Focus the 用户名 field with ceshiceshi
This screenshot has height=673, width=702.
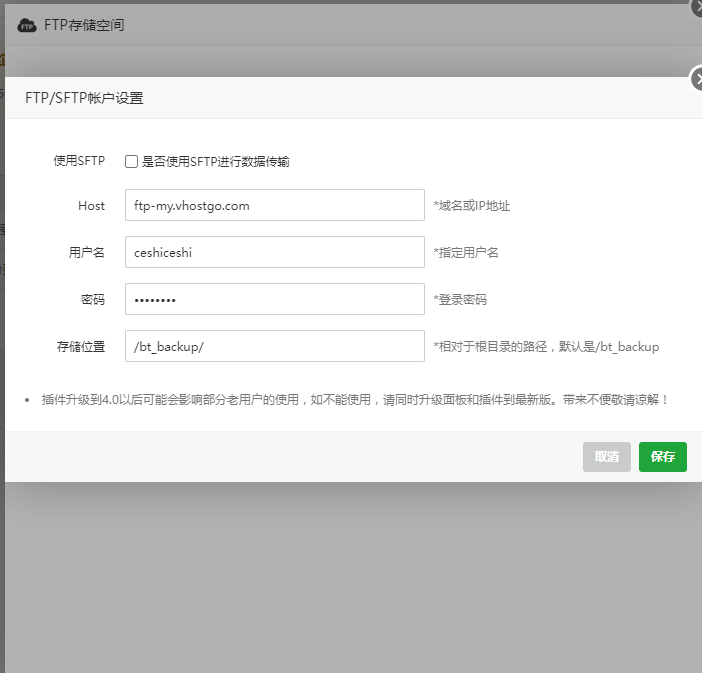275,252
